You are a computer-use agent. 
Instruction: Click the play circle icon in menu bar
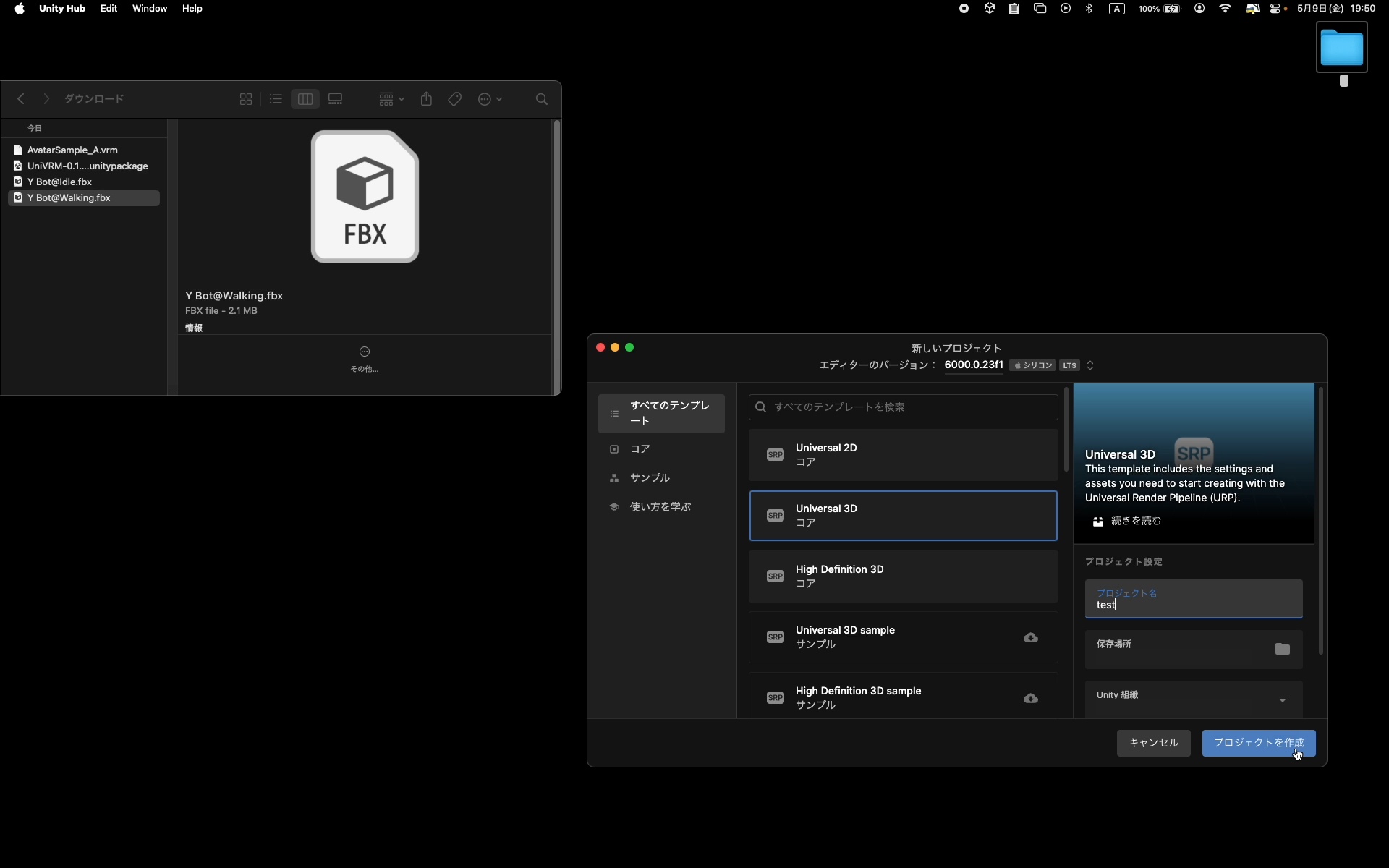pyautogui.click(x=1066, y=9)
